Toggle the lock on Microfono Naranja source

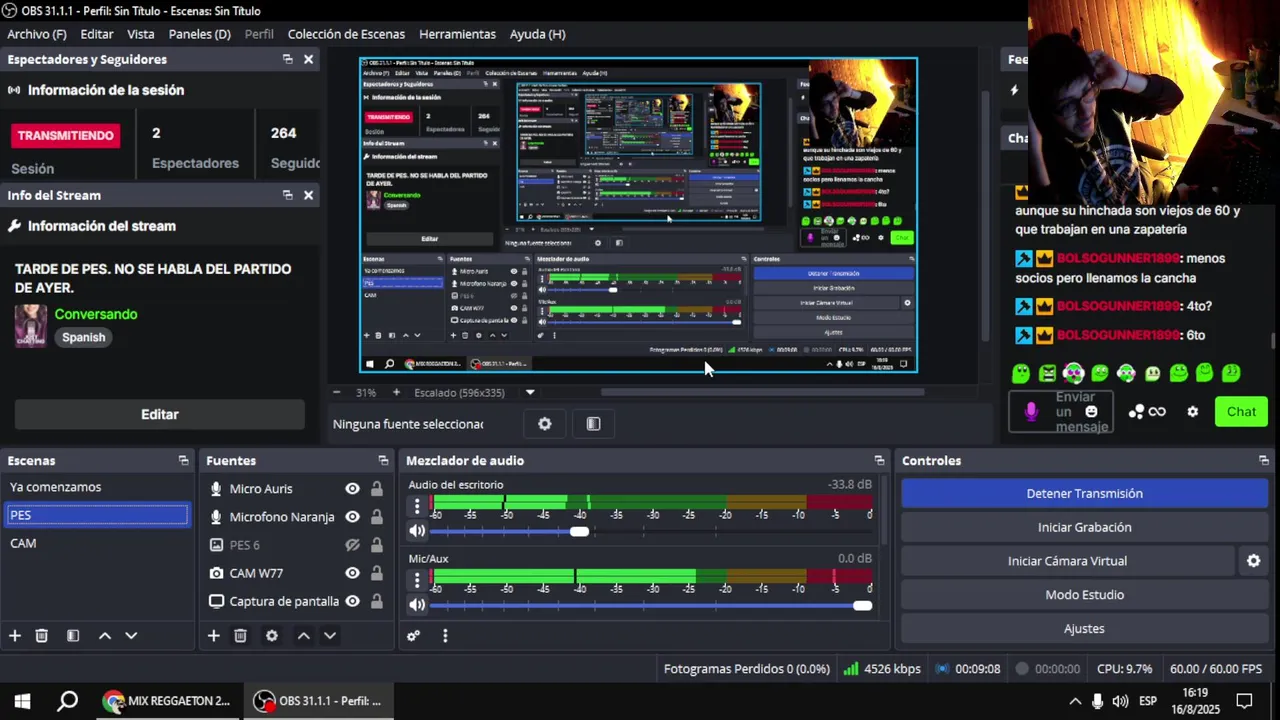click(x=377, y=517)
